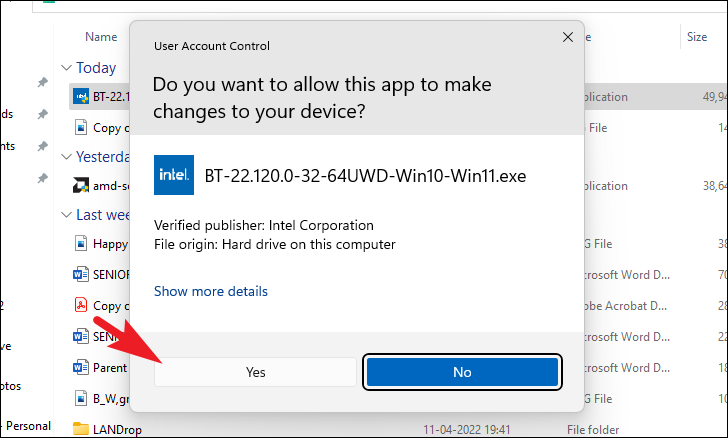The width and height of the screenshot is (728, 438).
Task: Collapse the Yesterday group in File Explorer
Action: [x=66, y=157]
